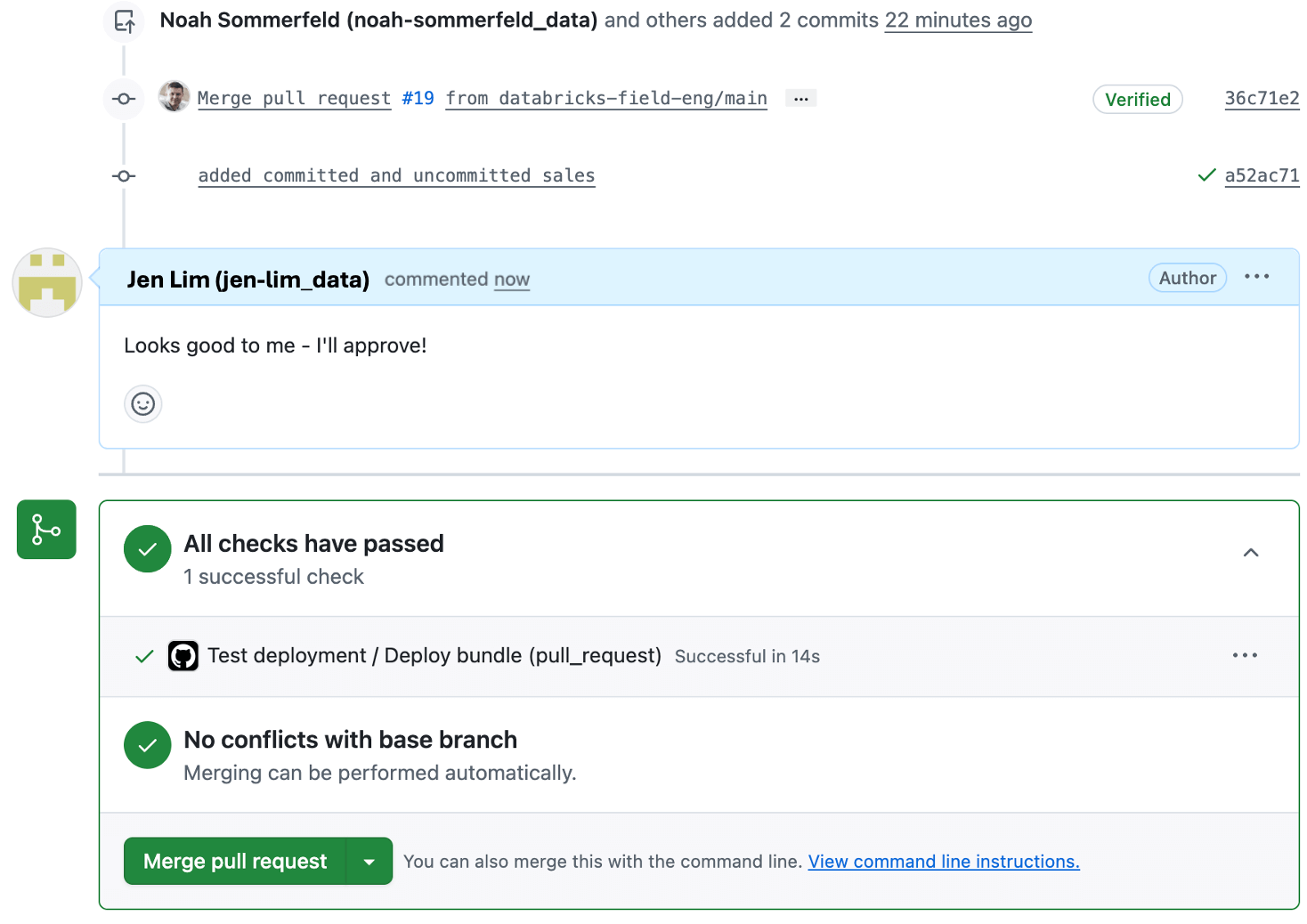Click the GitHub Actions logo beside Test deployment

tap(183, 656)
